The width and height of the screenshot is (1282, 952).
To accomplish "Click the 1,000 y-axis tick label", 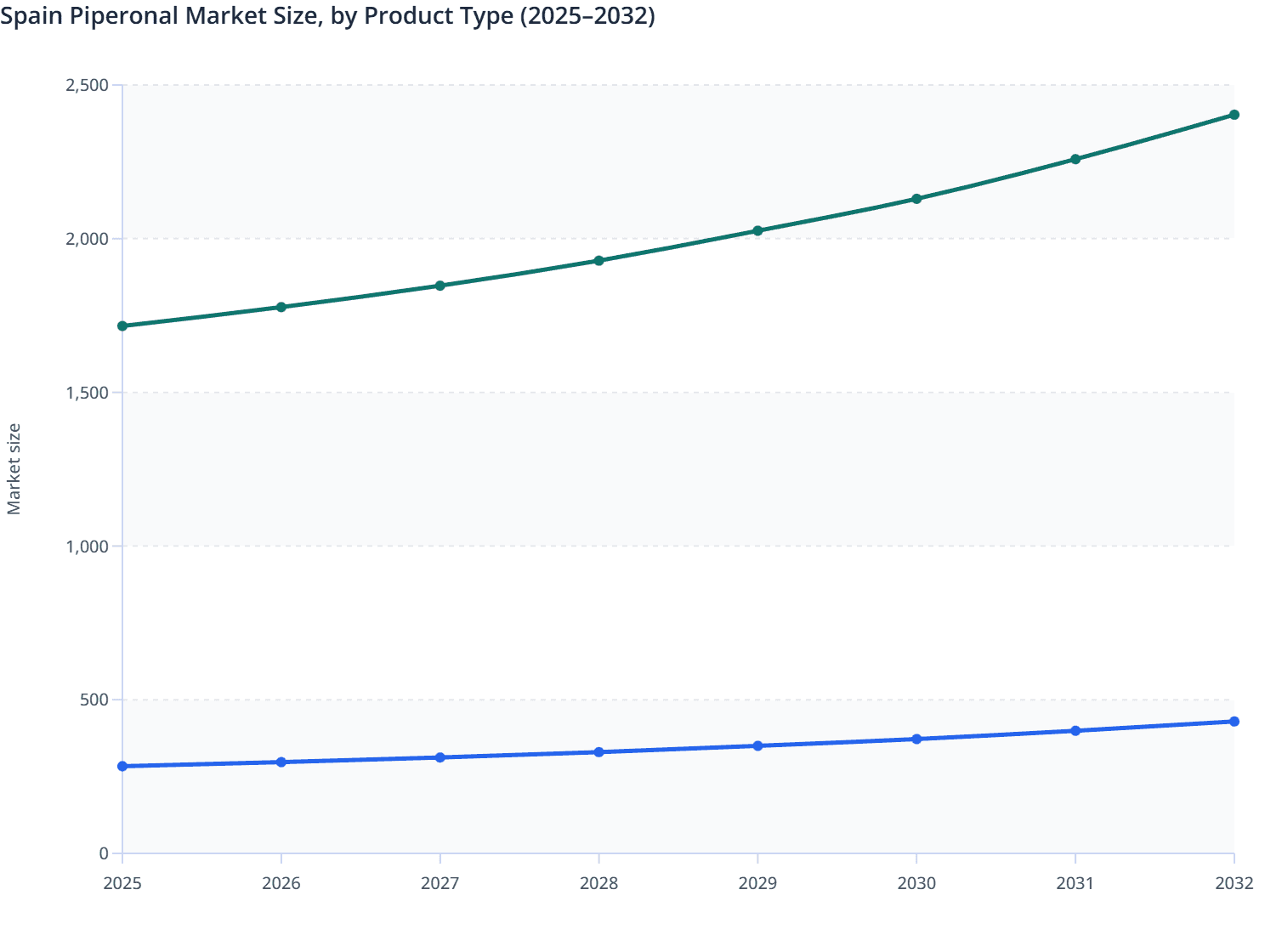I will (89, 546).
